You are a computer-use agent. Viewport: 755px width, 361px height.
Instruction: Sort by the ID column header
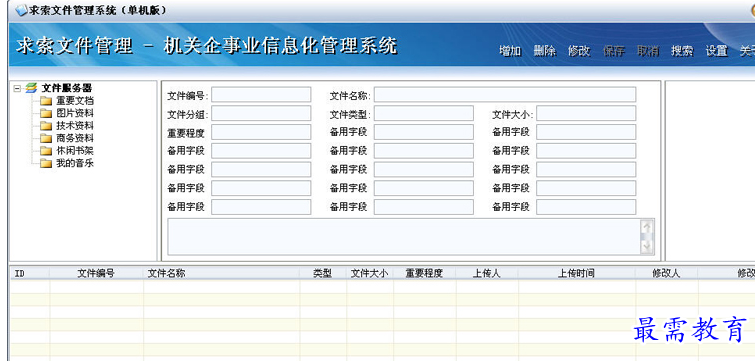pyautogui.click(x=30, y=273)
